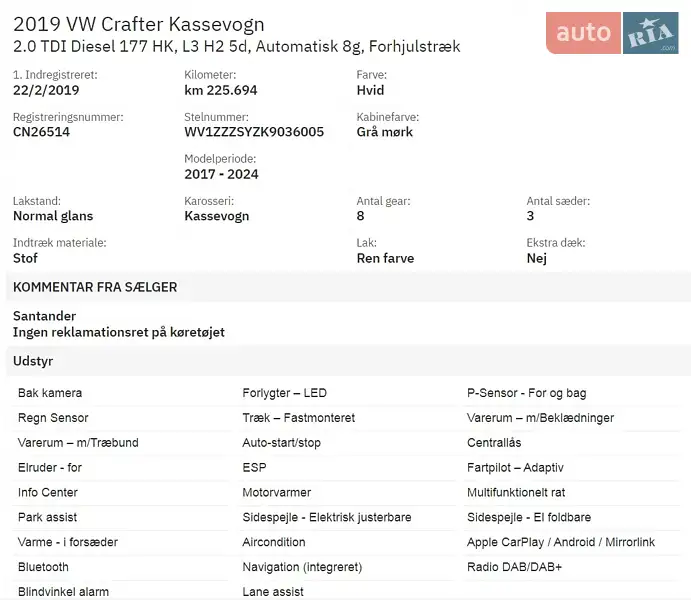This screenshot has height=600, width=691.
Task: Select the Blindvinkel alarm item
Action: pos(63,592)
